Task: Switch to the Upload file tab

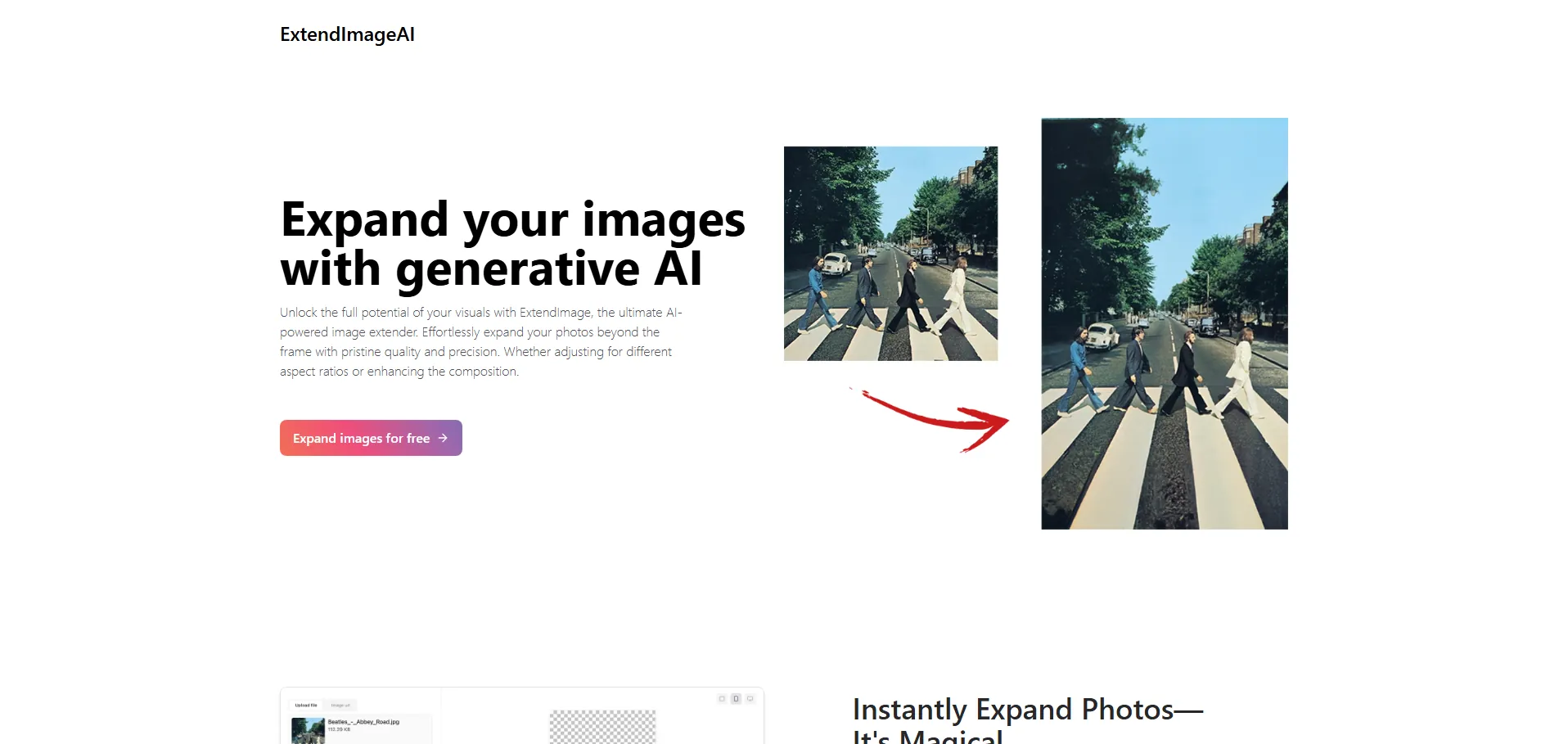Action: point(306,705)
